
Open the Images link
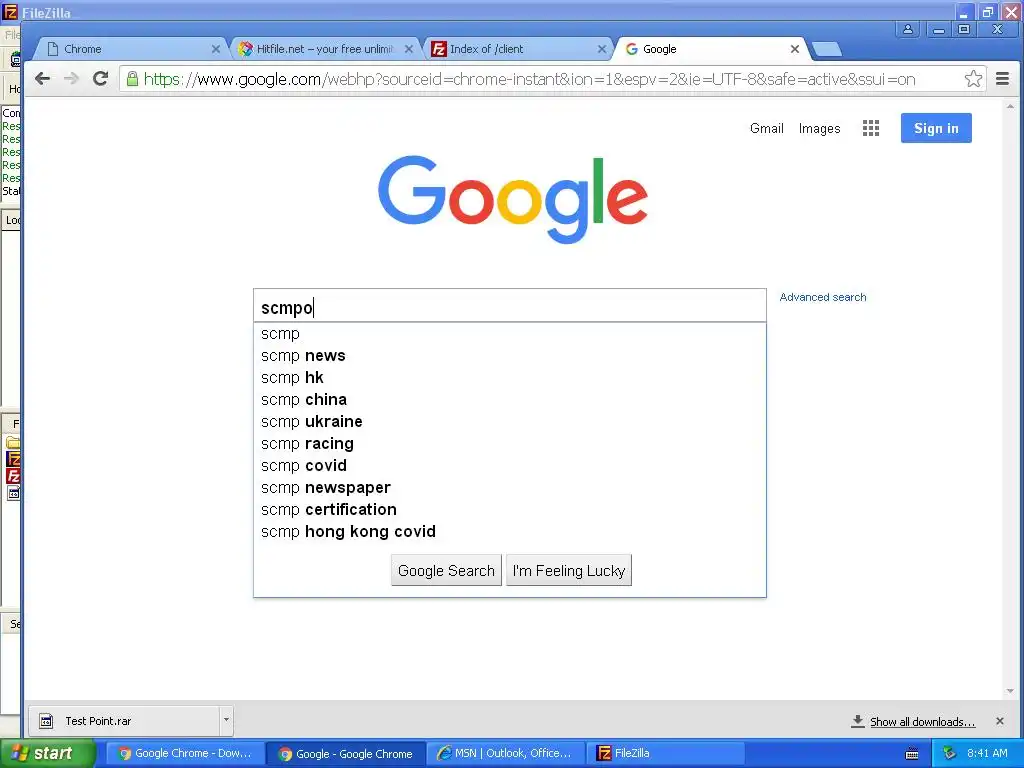click(819, 129)
